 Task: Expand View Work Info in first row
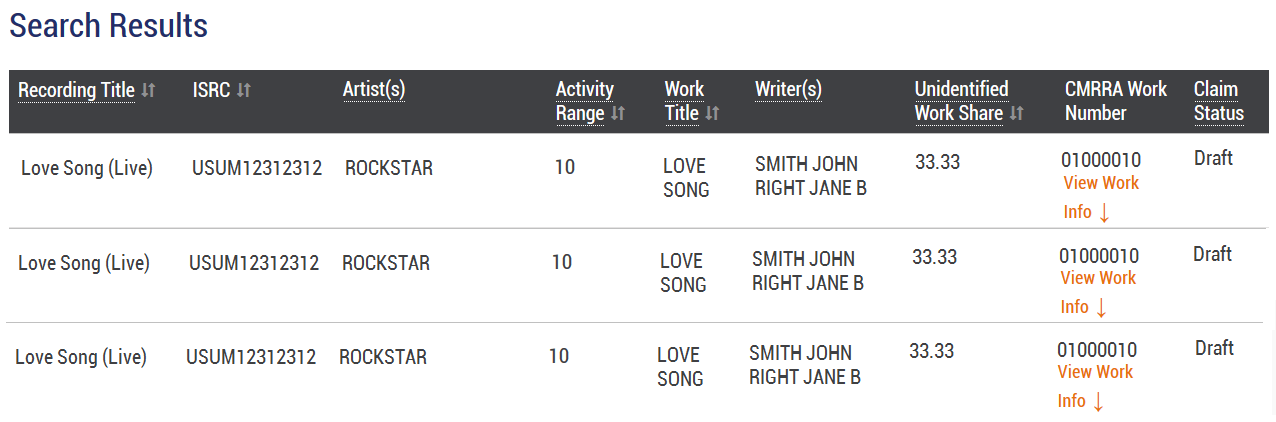tap(1100, 183)
